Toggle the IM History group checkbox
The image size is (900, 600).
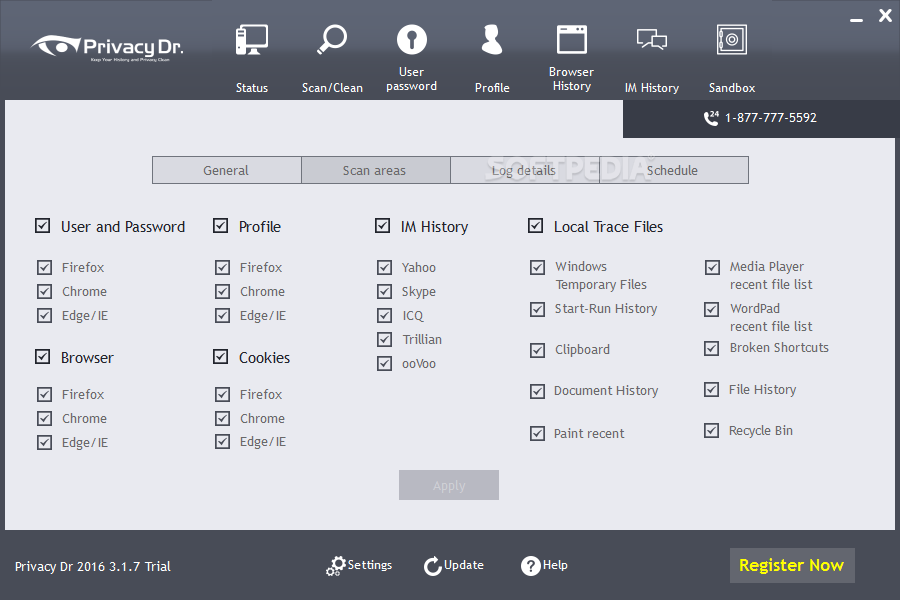pyautogui.click(x=382, y=226)
